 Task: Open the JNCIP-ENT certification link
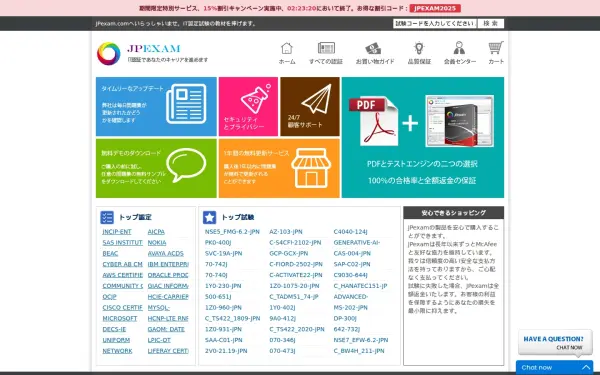click(117, 232)
